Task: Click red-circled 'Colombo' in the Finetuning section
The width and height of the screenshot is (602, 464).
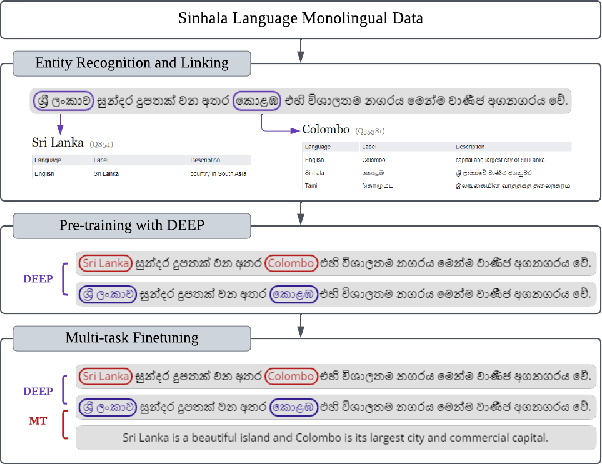Action: pyautogui.click(x=291, y=376)
